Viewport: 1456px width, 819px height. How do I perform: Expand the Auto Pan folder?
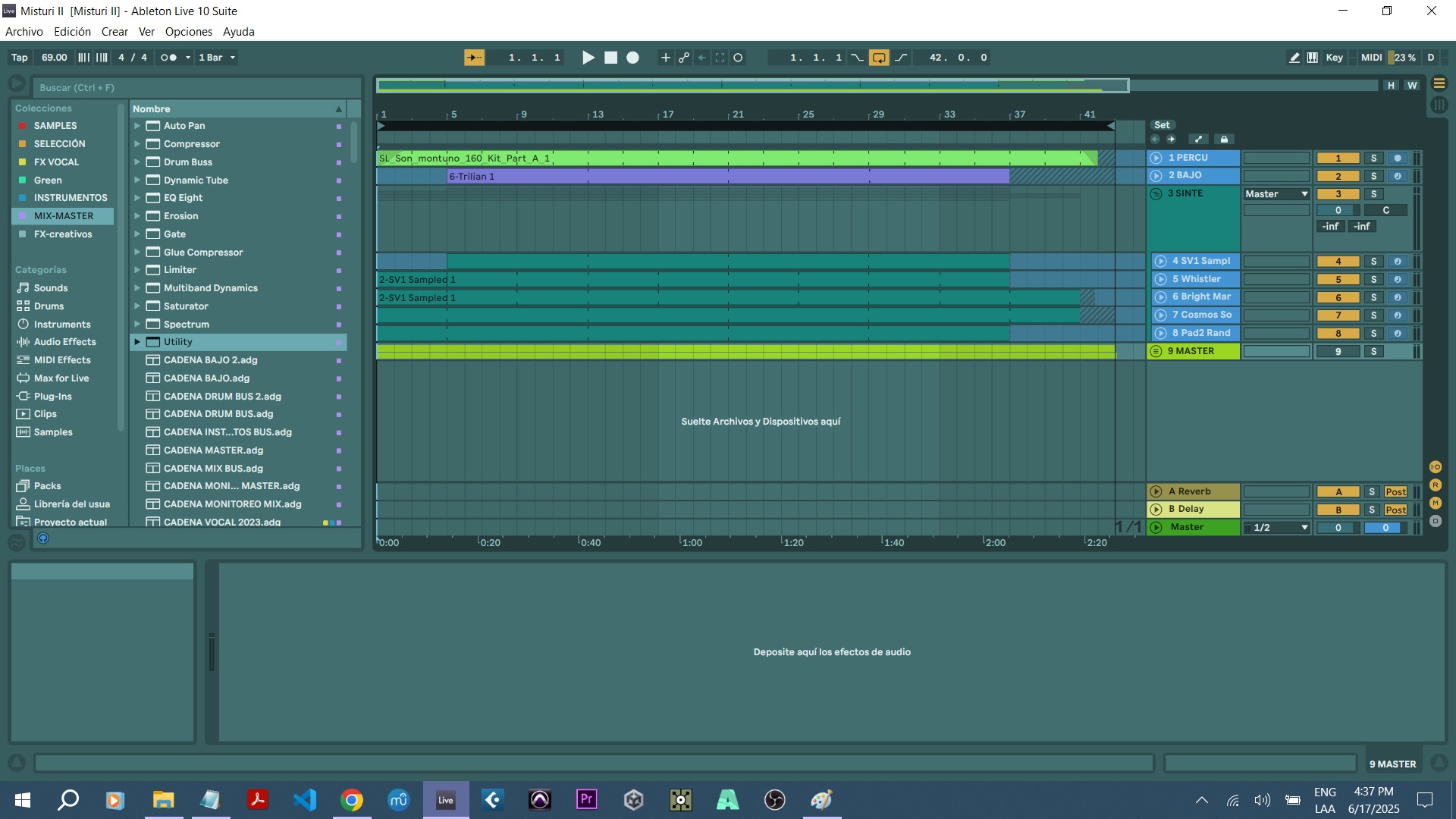[x=137, y=126]
